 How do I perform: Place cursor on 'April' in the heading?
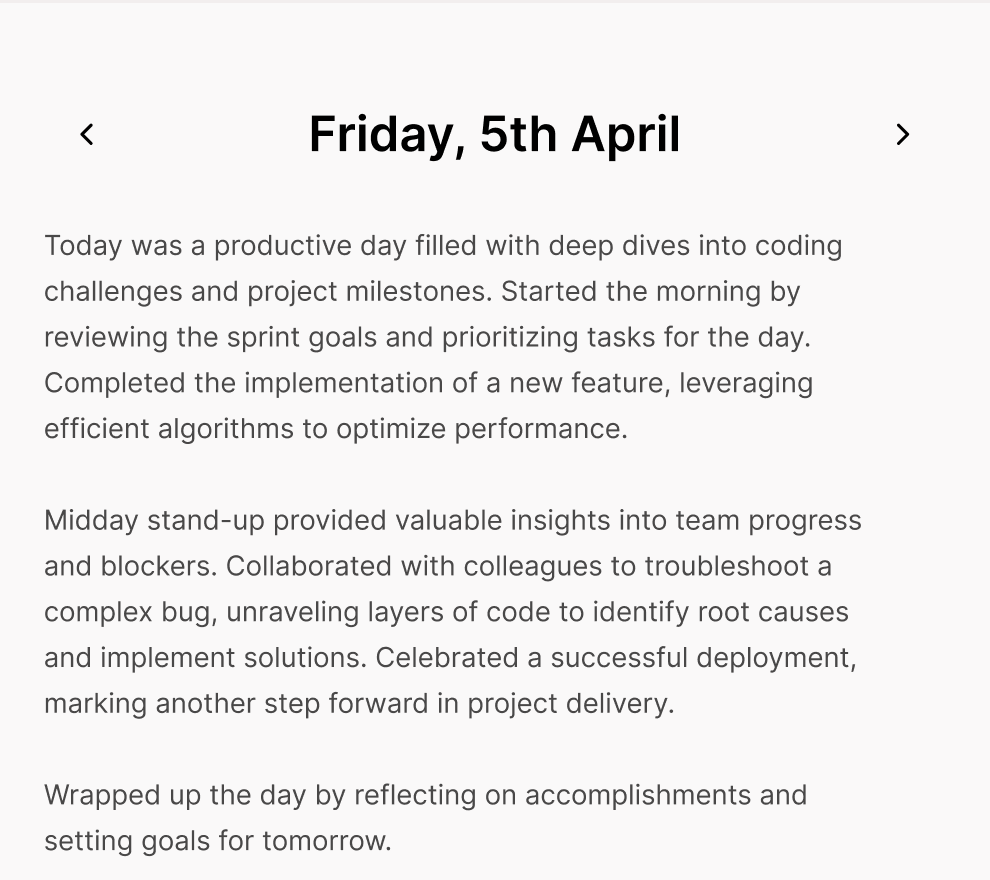pos(626,134)
